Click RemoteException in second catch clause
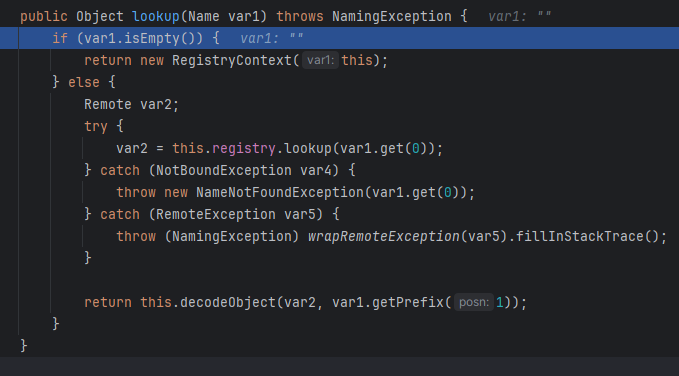This screenshot has width=679, height=376. pos(216,214)
